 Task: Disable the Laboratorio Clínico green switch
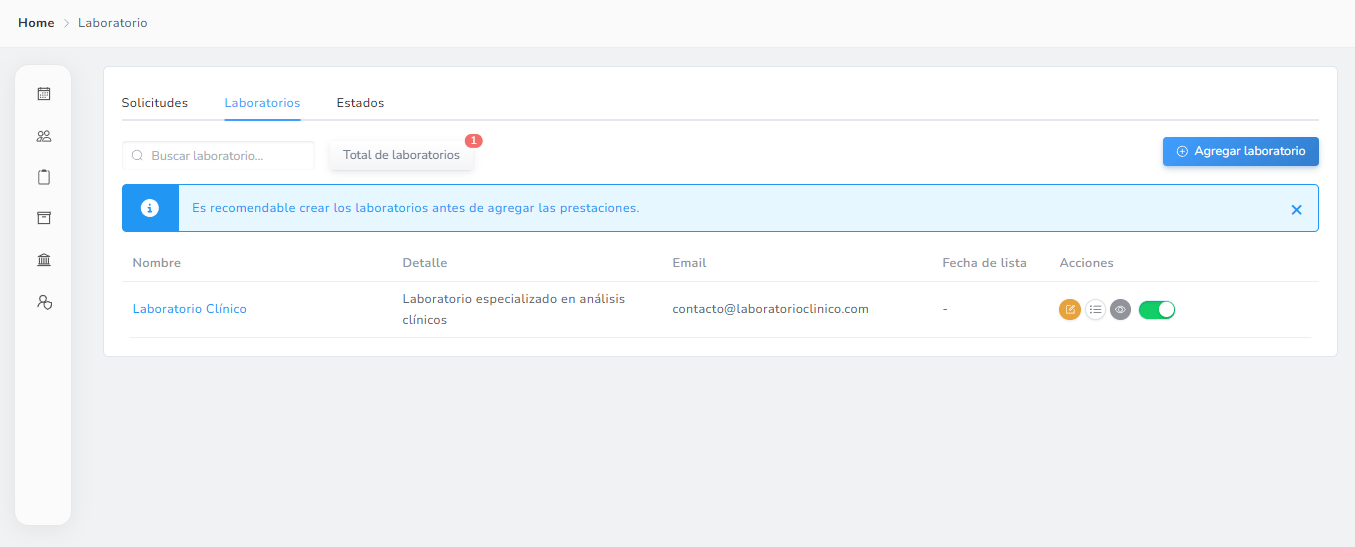(x=1157, y=310)
